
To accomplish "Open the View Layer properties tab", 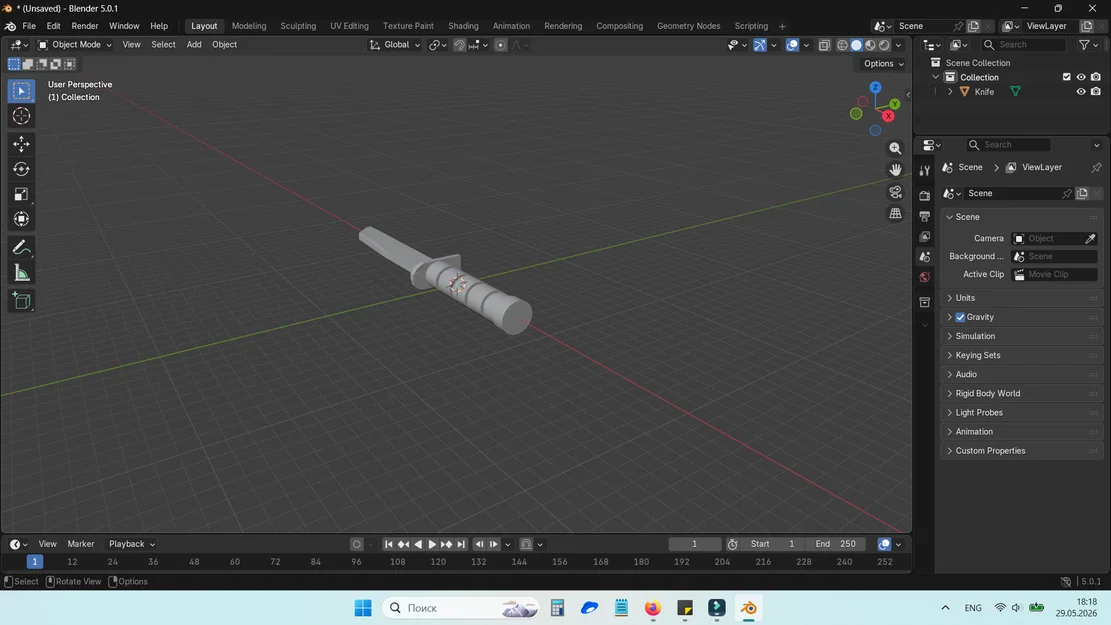I will pos(925,236).
